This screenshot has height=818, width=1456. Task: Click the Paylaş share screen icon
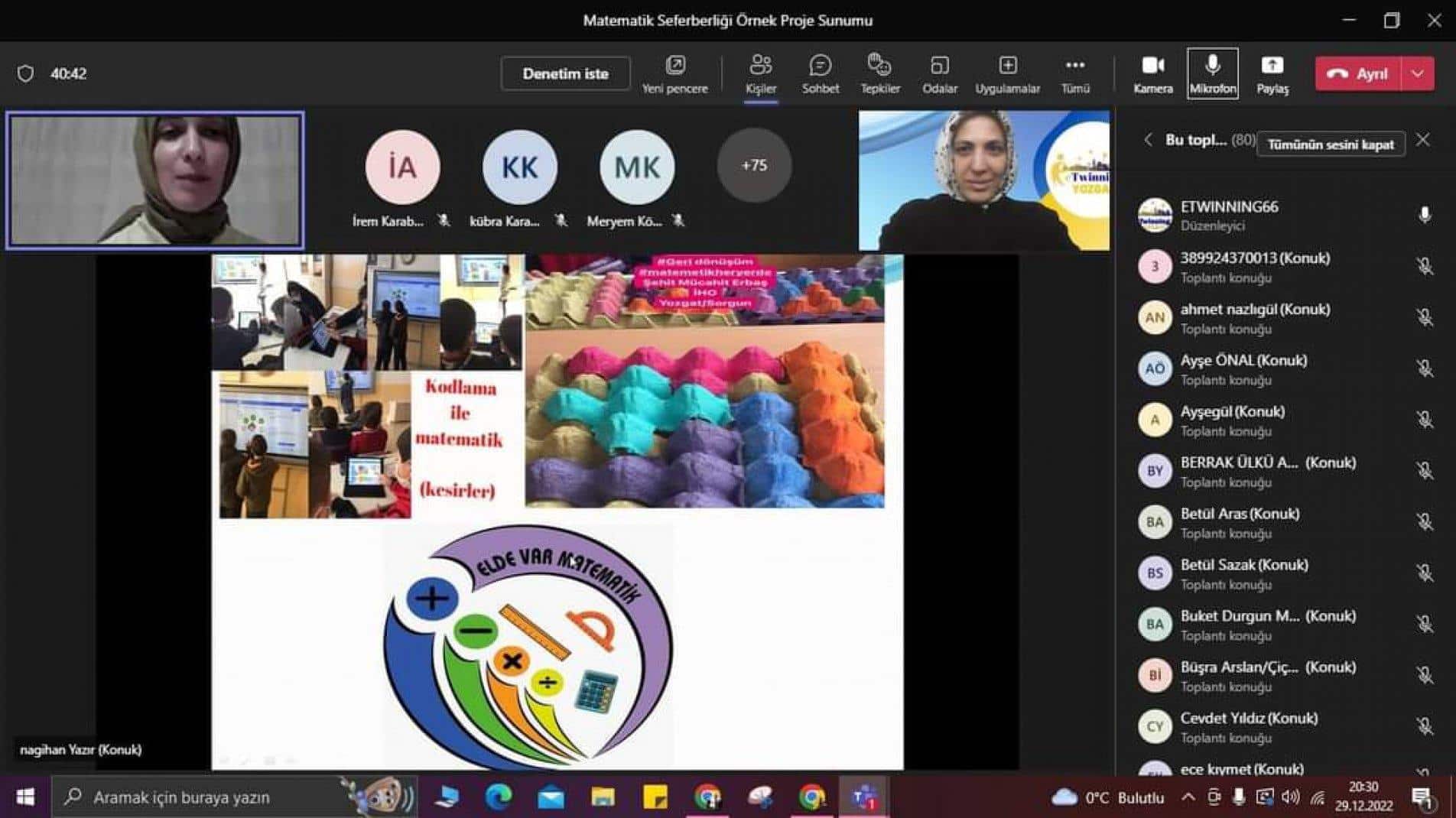(1272, 74)
